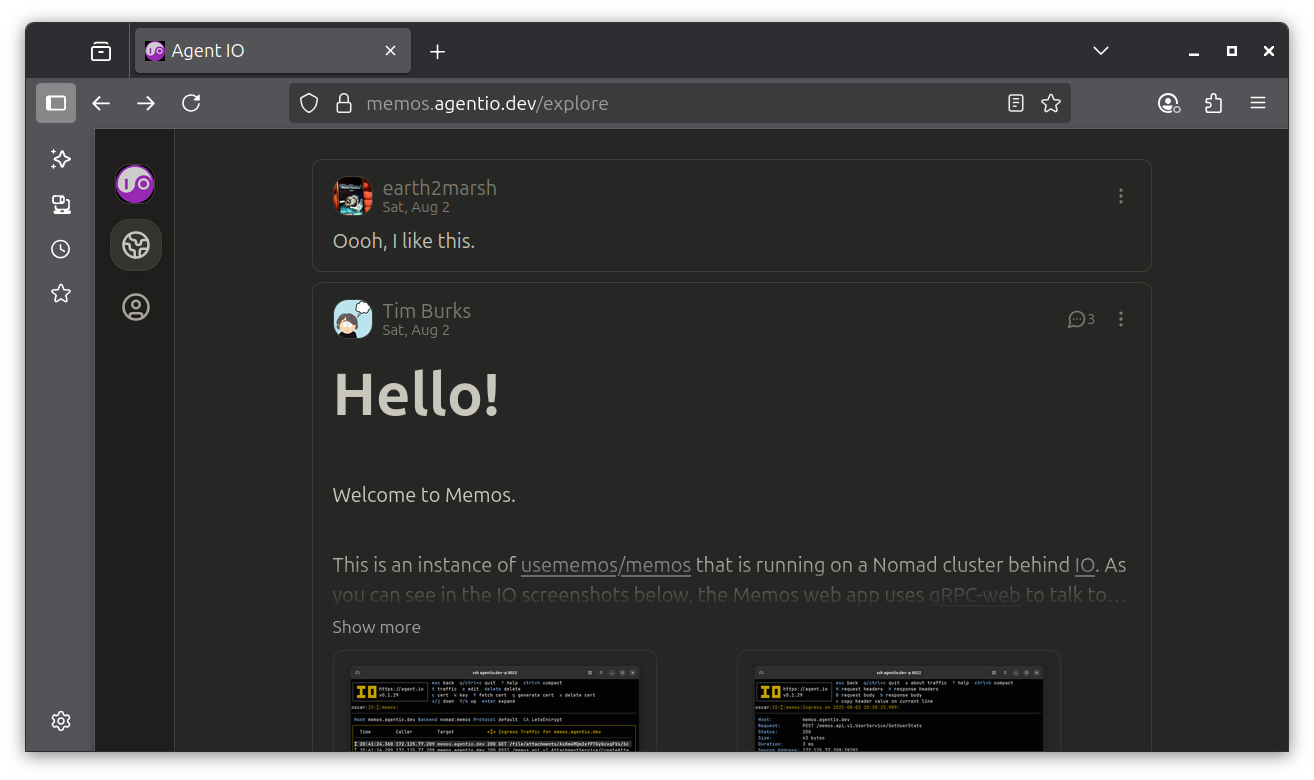Bookmark this page with the star
1314x780 pixels.
[x=1050, y=103]
